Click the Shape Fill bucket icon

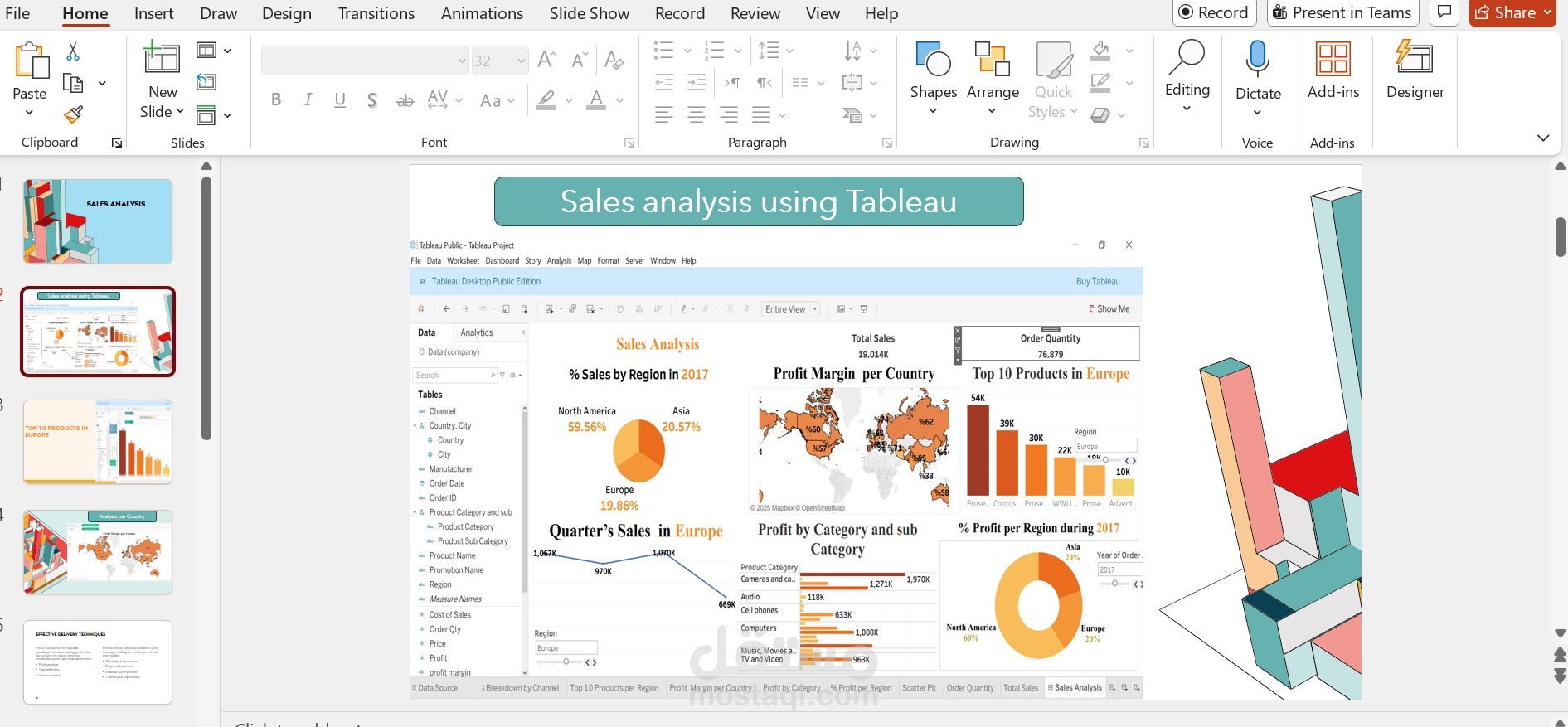[1100, 50]
